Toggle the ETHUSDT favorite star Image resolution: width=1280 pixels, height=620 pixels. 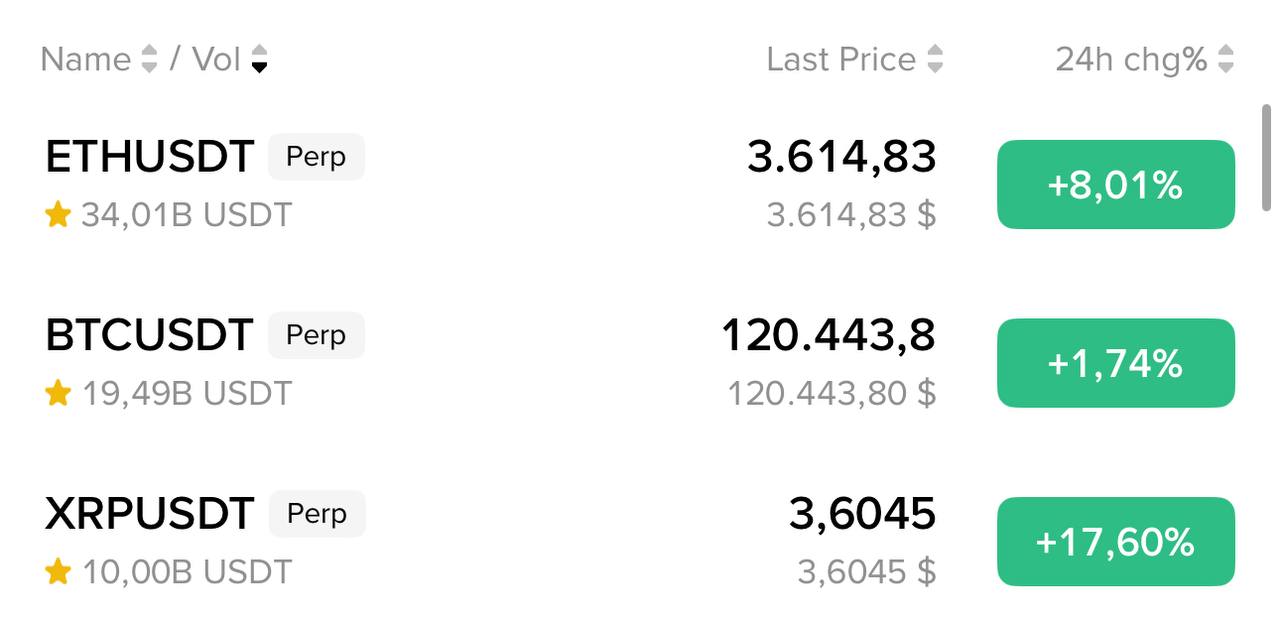click(x=58, y=215)
